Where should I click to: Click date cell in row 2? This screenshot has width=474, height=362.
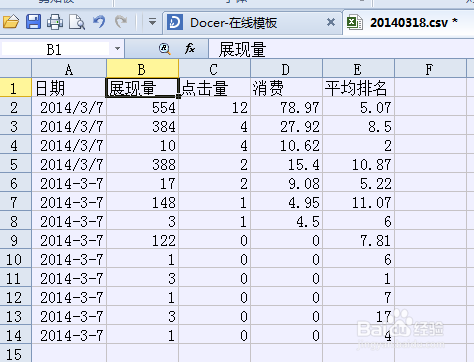click(x=69, y=107)
